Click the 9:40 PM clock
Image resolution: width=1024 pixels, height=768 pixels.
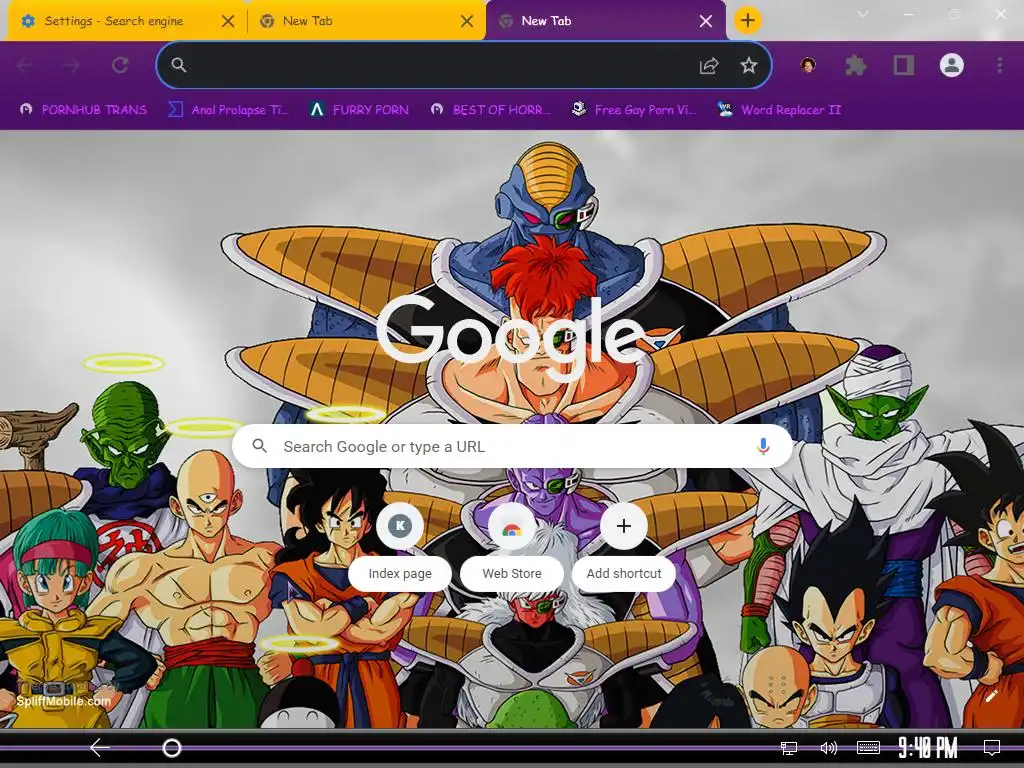927,747
